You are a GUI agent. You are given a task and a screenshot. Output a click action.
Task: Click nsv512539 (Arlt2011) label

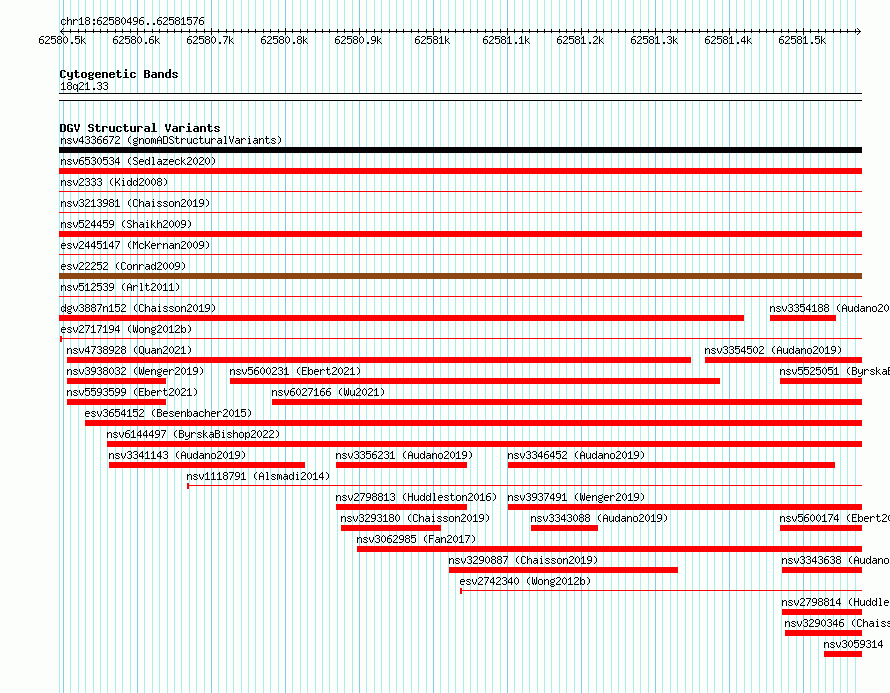(120, 287)
